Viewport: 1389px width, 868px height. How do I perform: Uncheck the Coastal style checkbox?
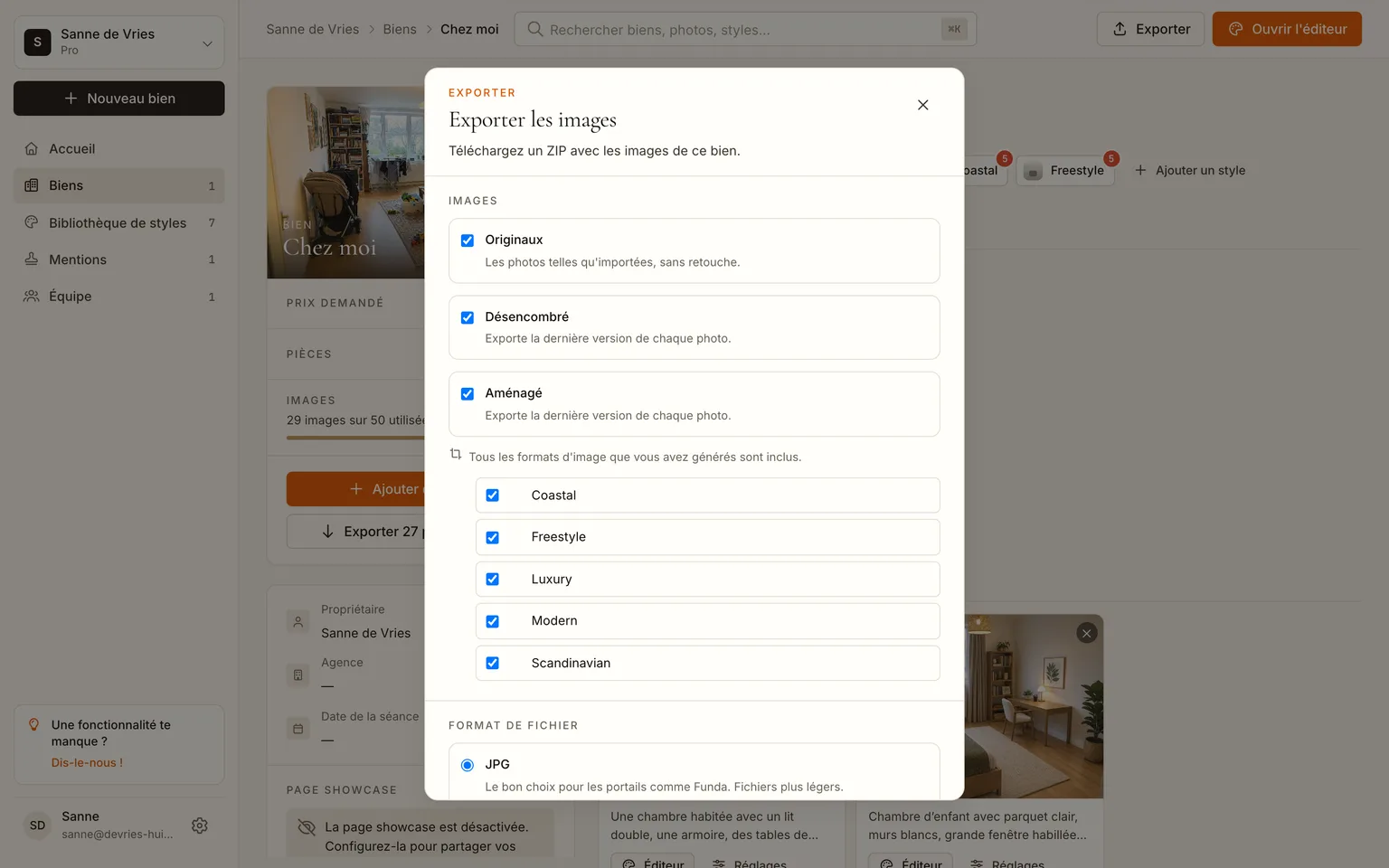click(493, 495)
